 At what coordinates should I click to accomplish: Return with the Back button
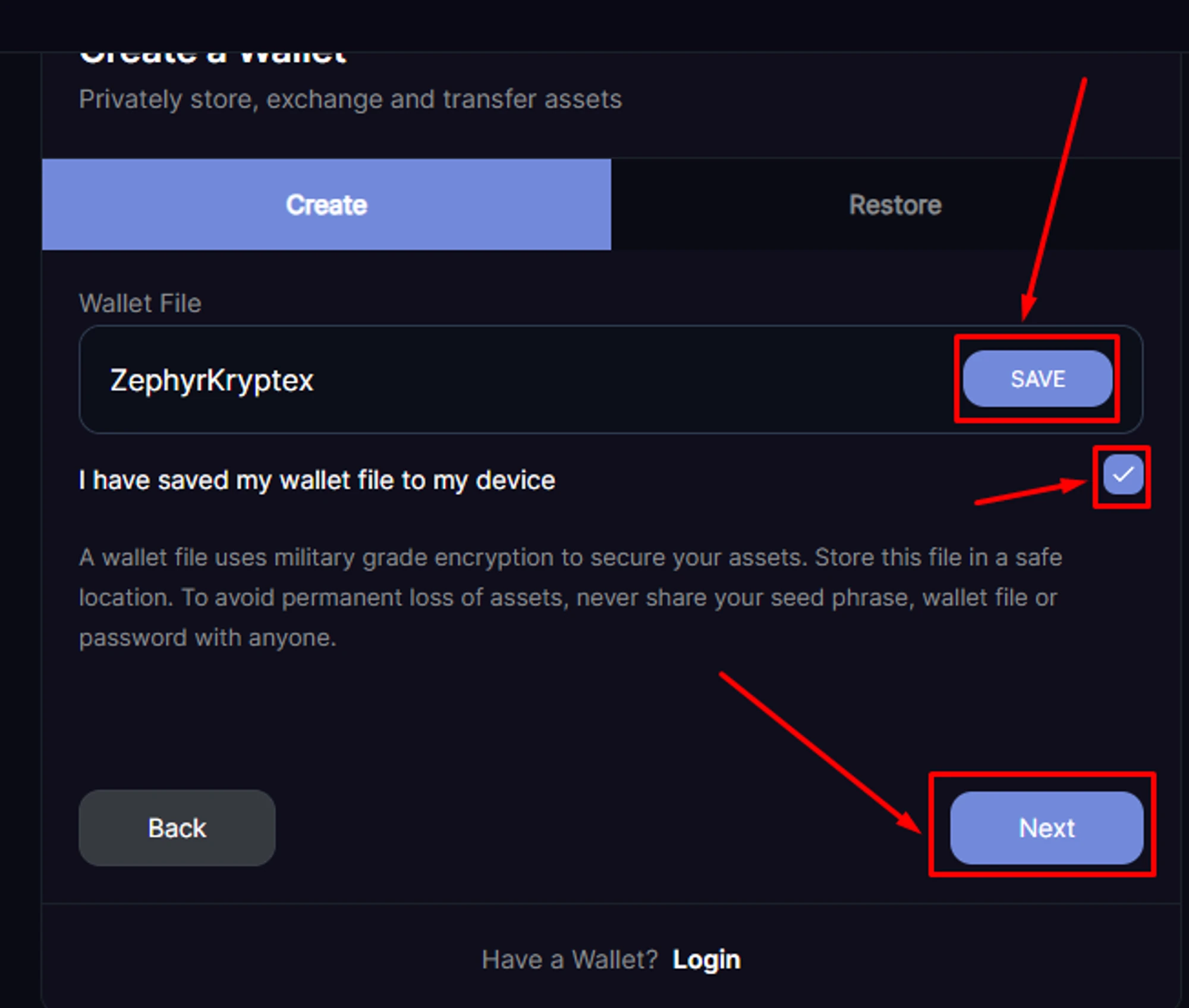pyautogui.click(x=177, y=827)
